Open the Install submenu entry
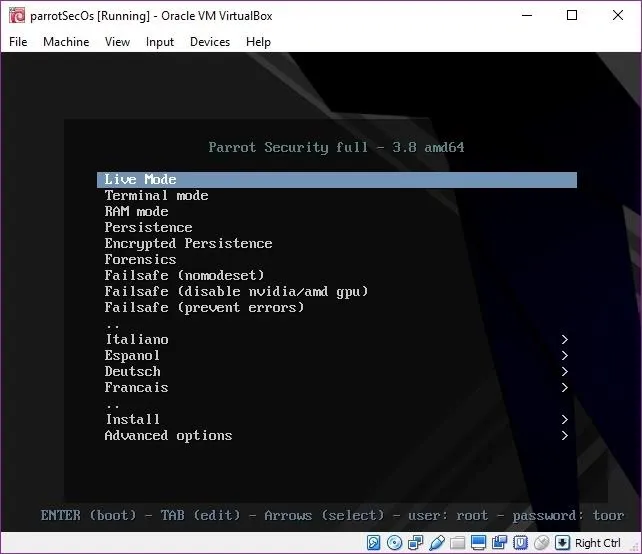 337,419
